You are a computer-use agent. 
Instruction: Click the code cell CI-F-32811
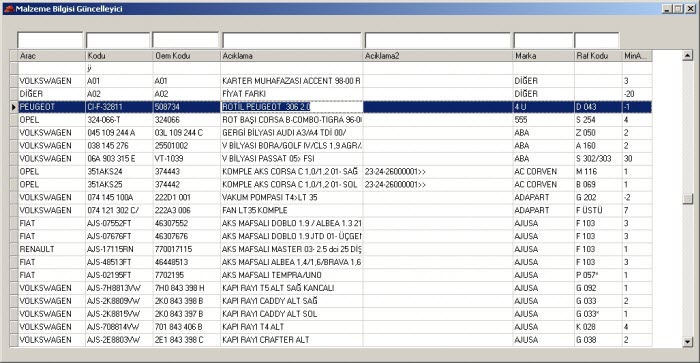tap(119, 107)
